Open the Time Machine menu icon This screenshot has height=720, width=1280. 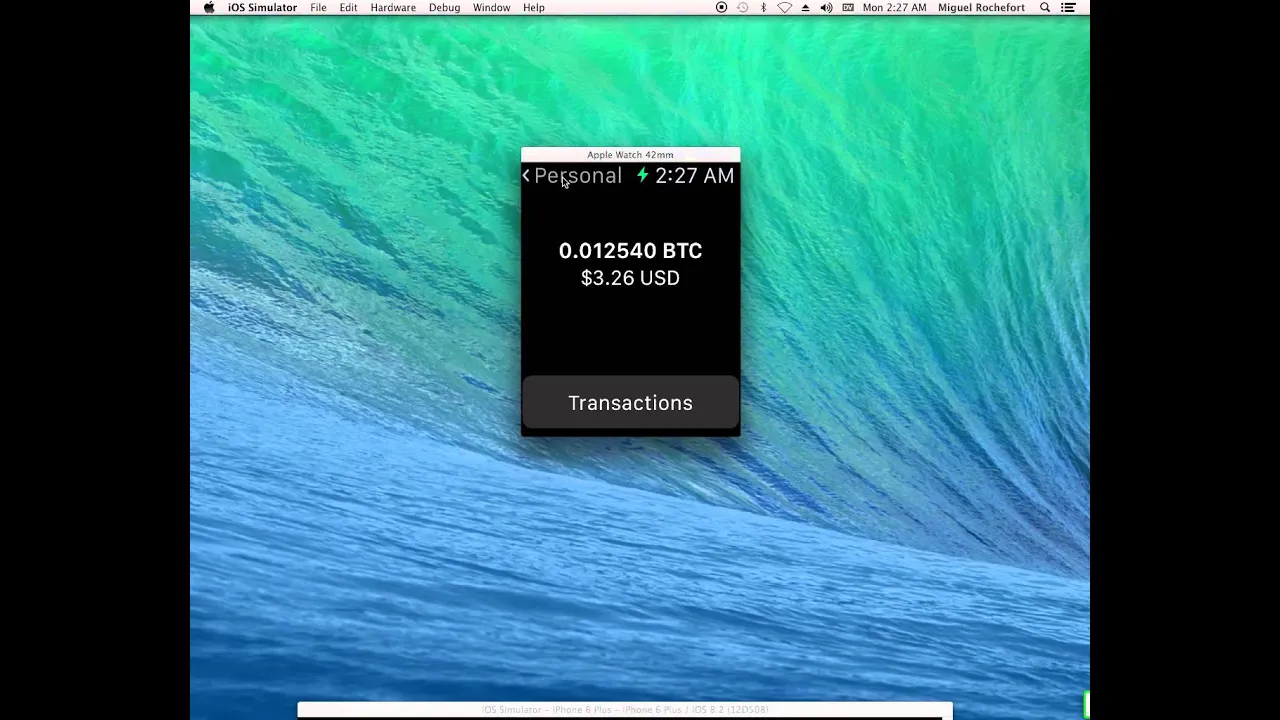(x=742, y=8)
